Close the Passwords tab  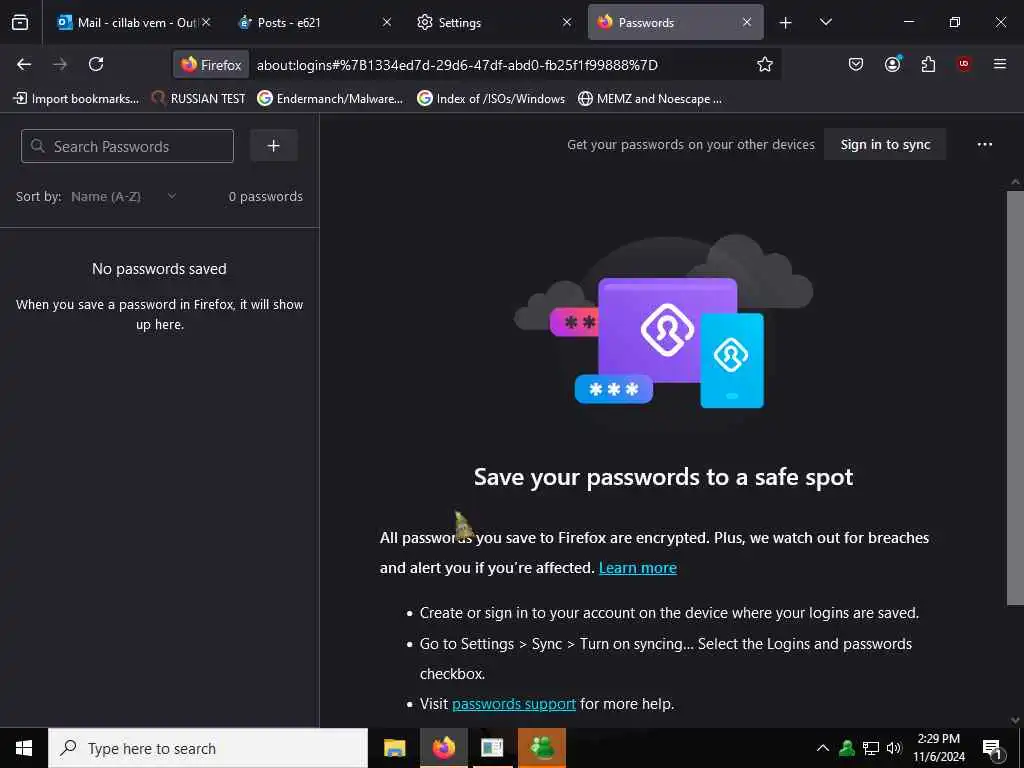click(746, 22)
